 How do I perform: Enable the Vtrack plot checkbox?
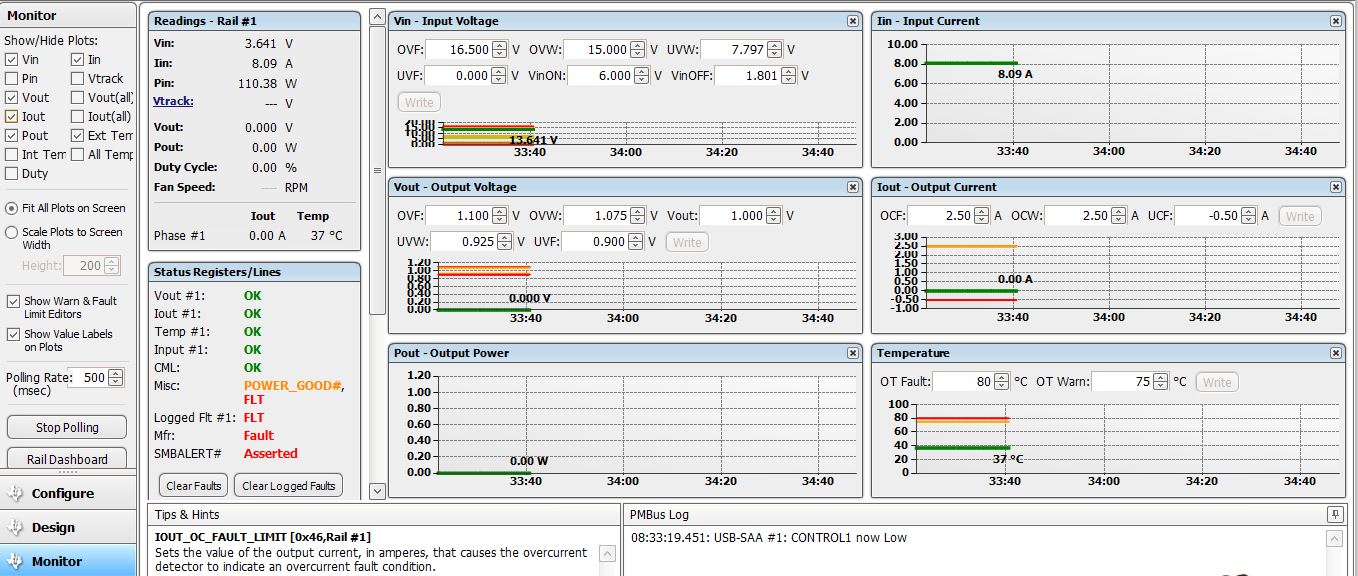click(x=78, y=79)
